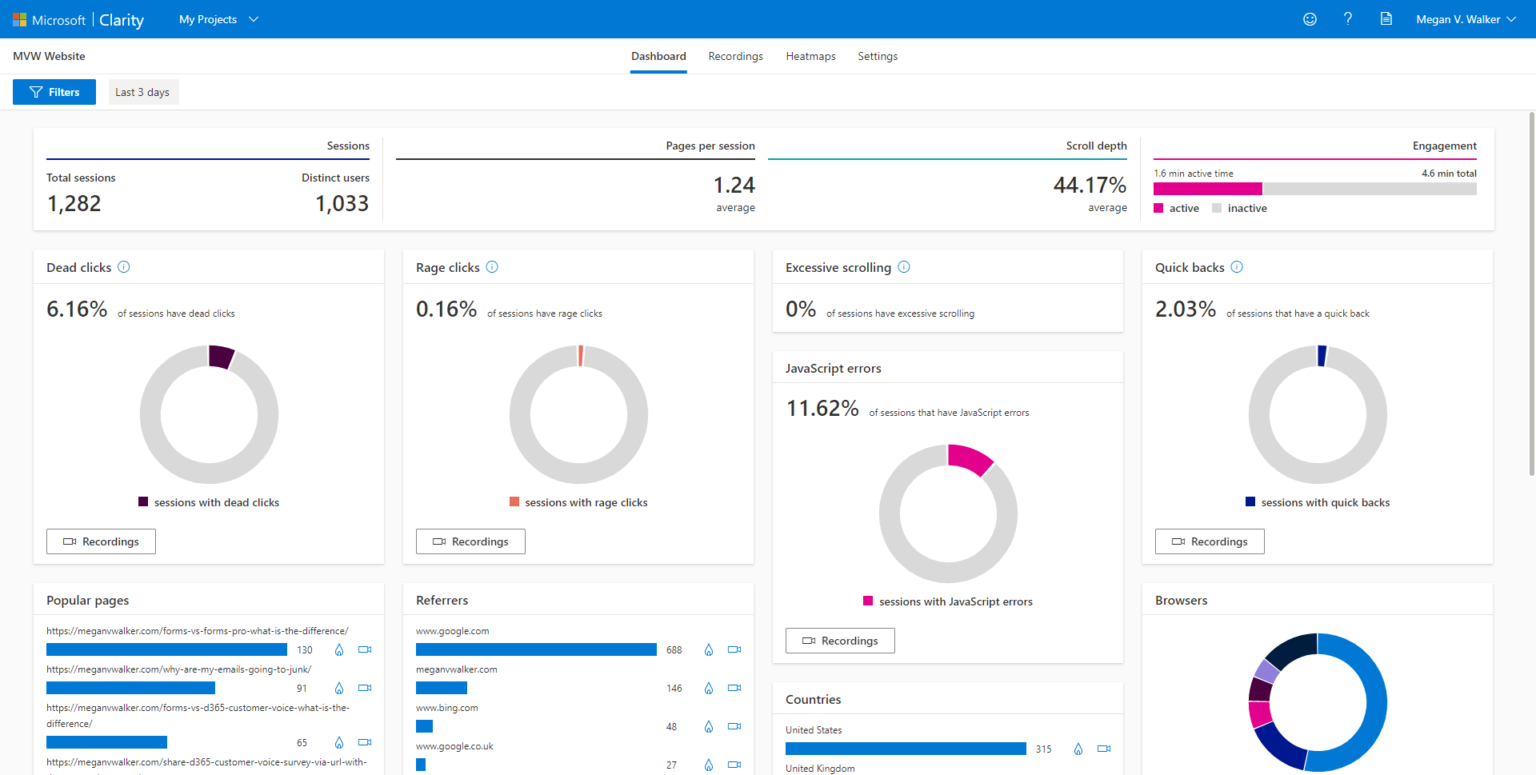Open Clarity help via the question mark icon
Screen dimensions: 1536x775
pos(1347,18)
